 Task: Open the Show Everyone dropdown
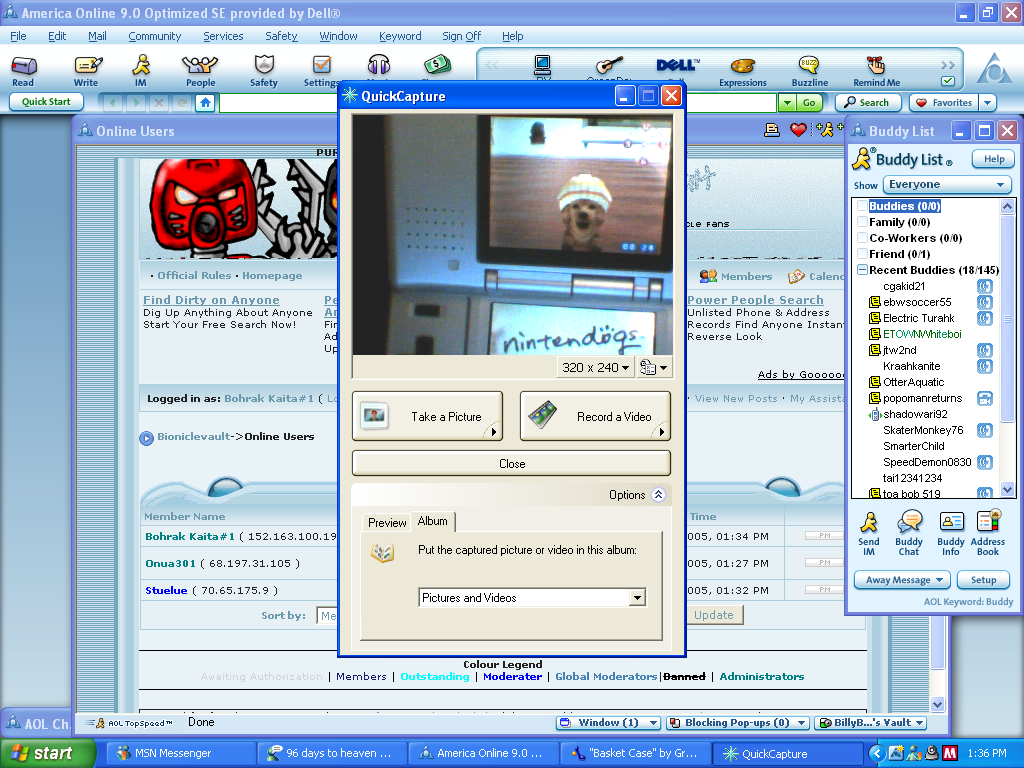(x=945, y=185)
